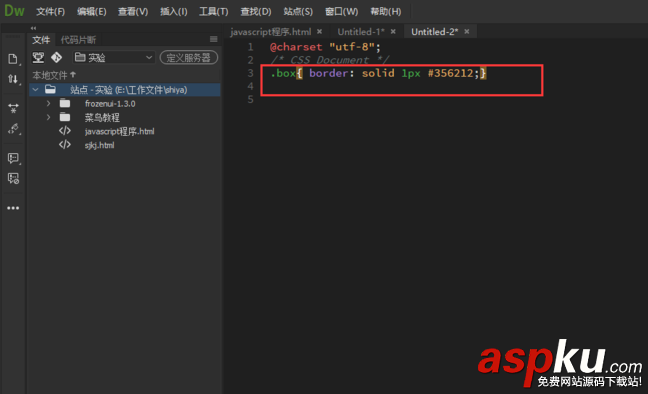Open the files panel options menu icon
648x394 pixels.
pyautogui.click(x=214, y=39)
